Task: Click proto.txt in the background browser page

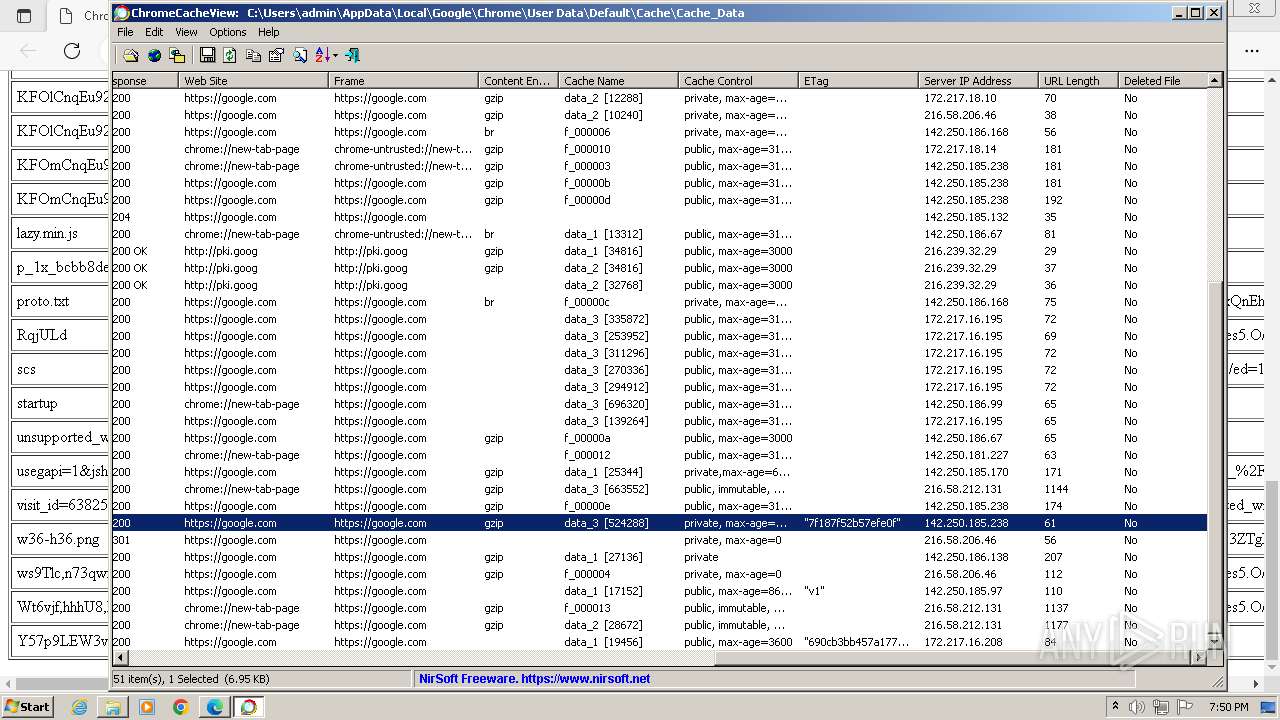Action: [x=43, y=301]
